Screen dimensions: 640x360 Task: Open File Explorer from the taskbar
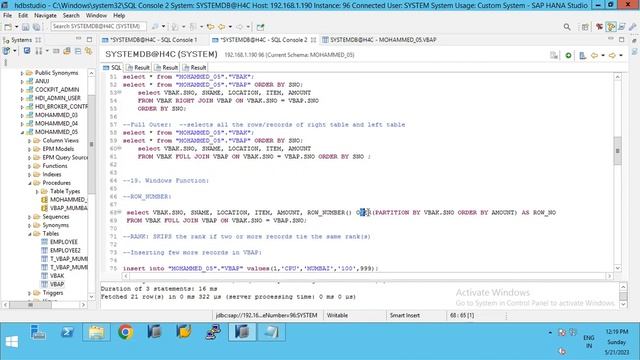click(x=96, y=332)
